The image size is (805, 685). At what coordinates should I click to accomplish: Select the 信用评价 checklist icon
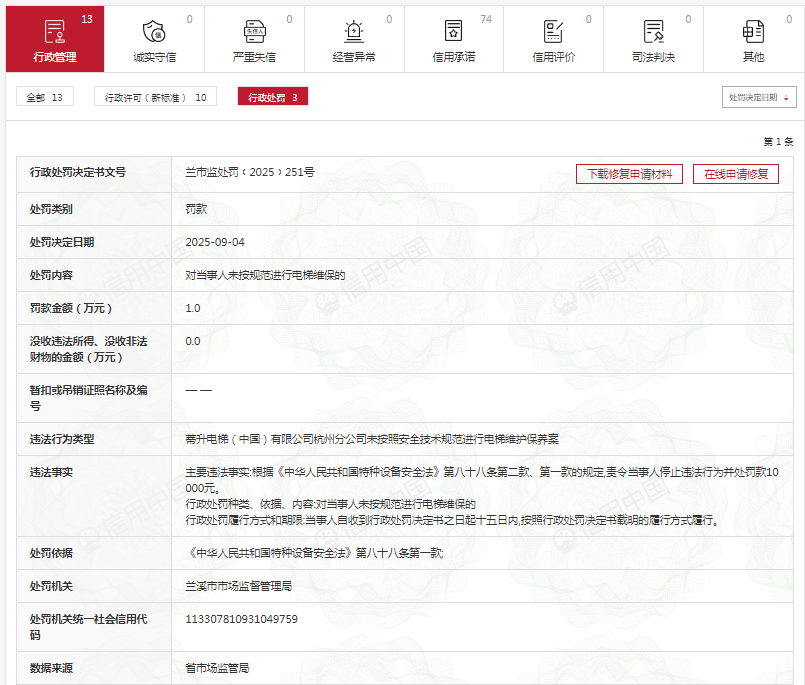(553, 31)
